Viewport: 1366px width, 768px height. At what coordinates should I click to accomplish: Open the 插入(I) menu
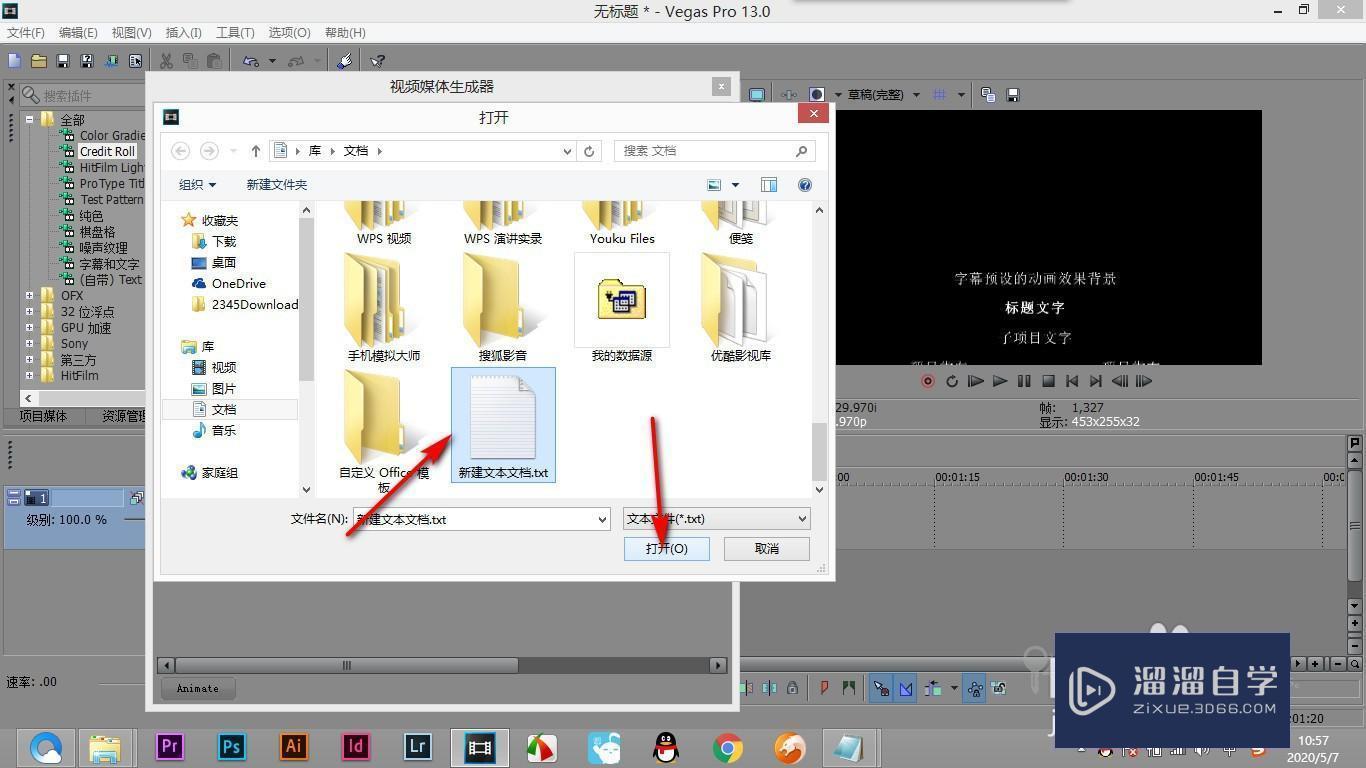click(183, 33)
